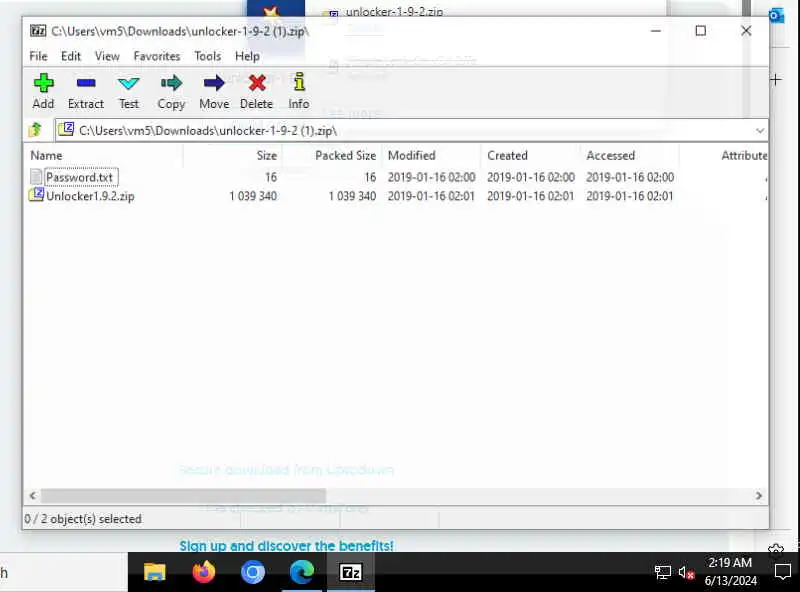800x592 pixels.
Task: Open the Tools menu
Action: click(x=207, y=56)
